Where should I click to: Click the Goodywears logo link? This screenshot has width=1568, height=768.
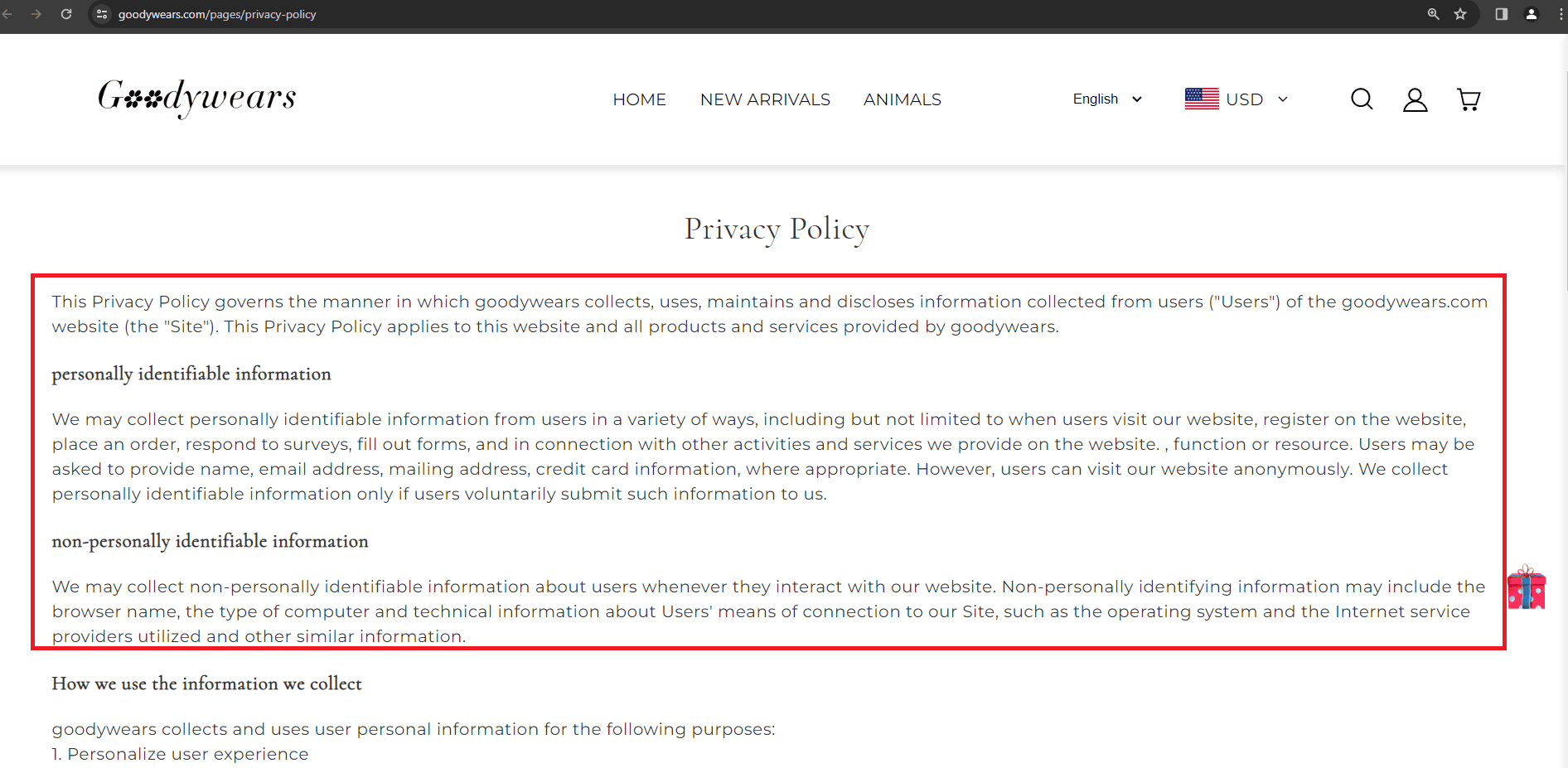196,98
